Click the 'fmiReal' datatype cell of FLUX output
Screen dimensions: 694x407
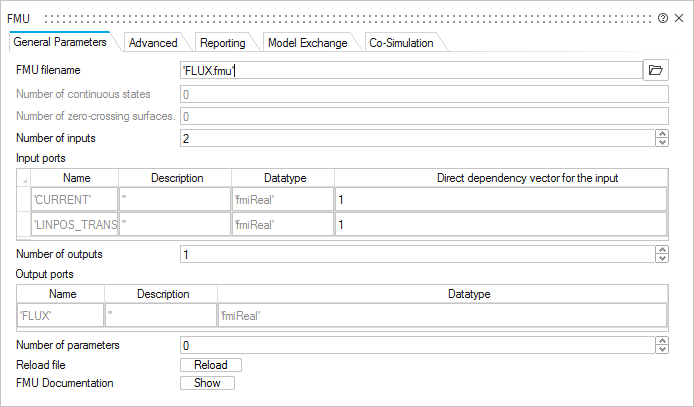point(442,315)
